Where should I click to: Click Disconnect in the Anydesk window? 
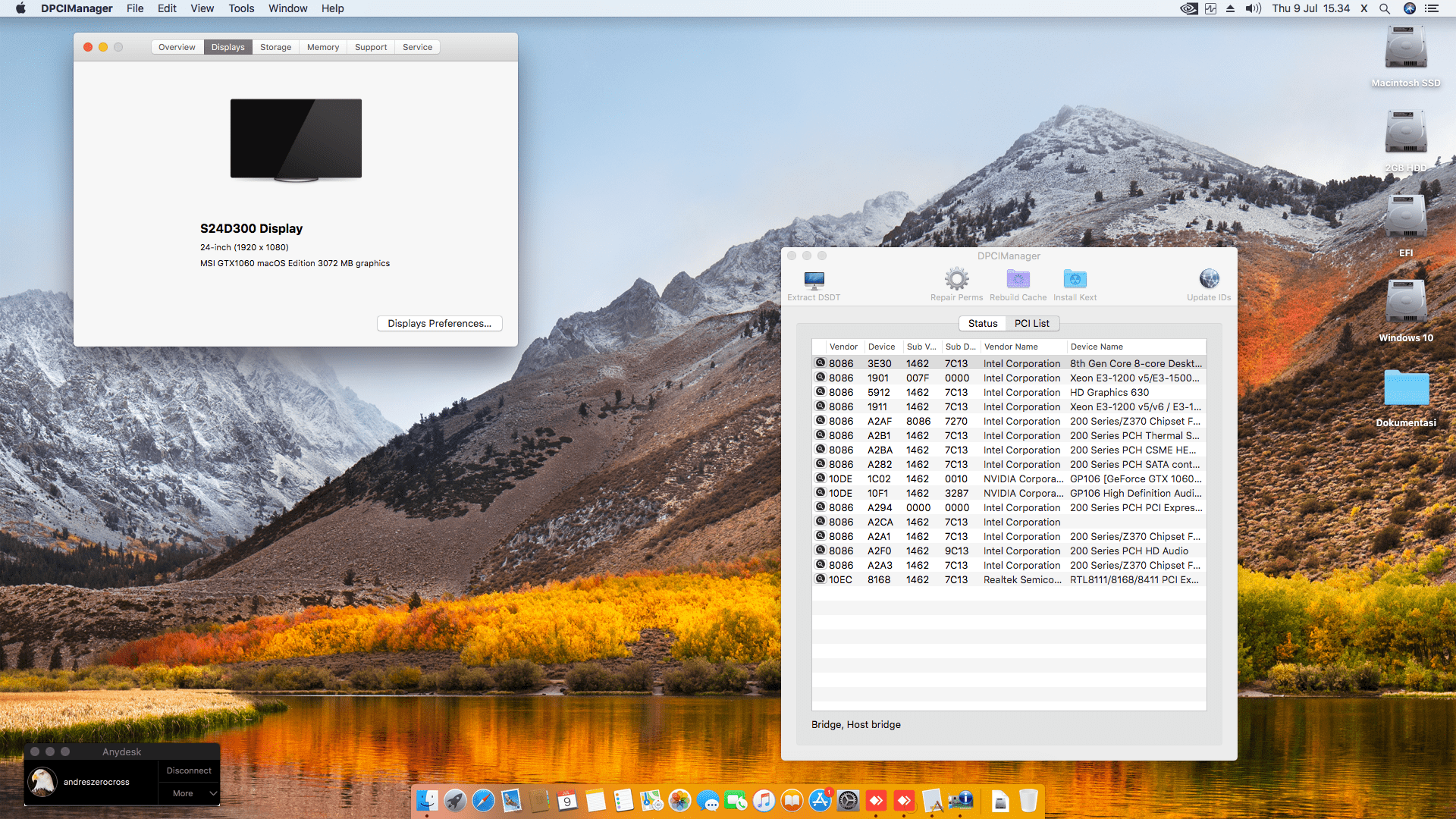[x=189, y=770]
